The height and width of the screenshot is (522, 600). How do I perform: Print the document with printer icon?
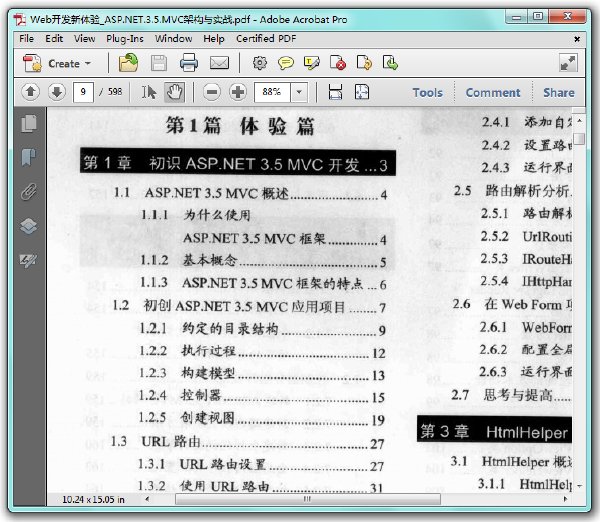[x=189, y=63]
